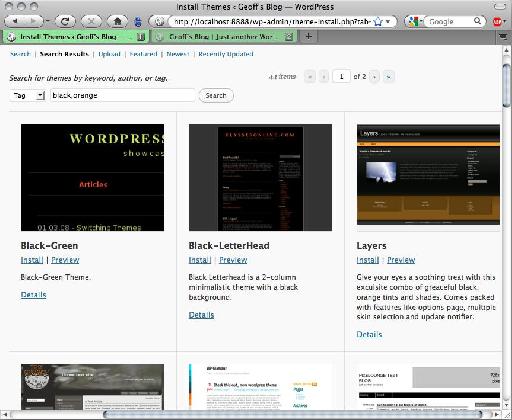
Task: Click the horizontal scrollbar left arrow
Action: coord(5,415)
